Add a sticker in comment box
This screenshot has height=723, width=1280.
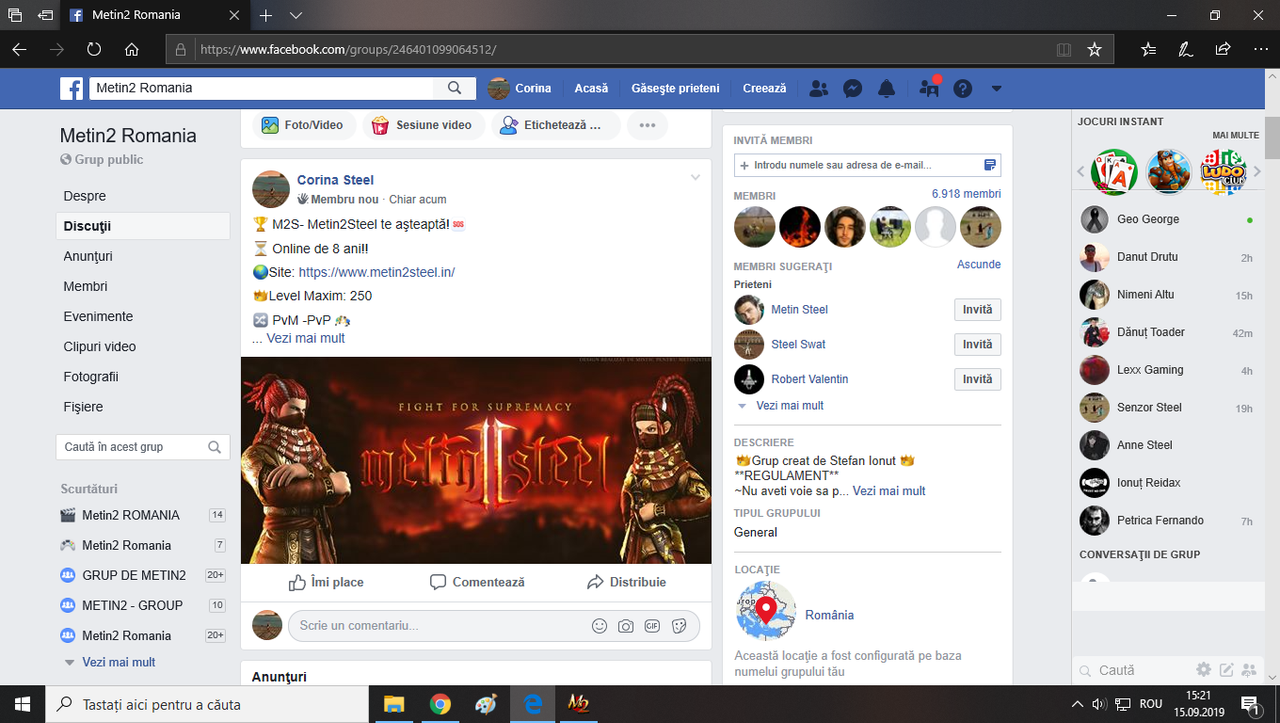coord(679,626)
